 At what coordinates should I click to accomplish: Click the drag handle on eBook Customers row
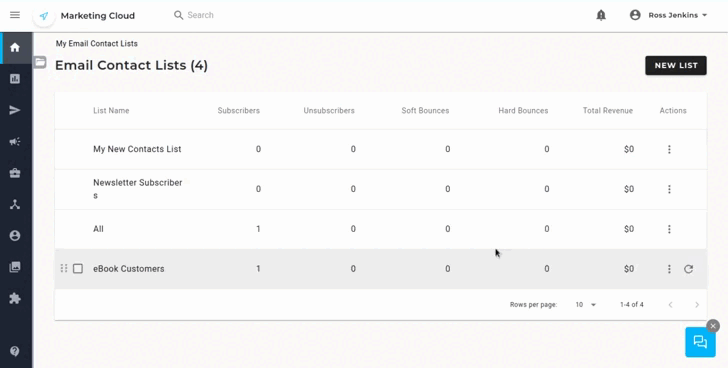(x=64, y=269)
